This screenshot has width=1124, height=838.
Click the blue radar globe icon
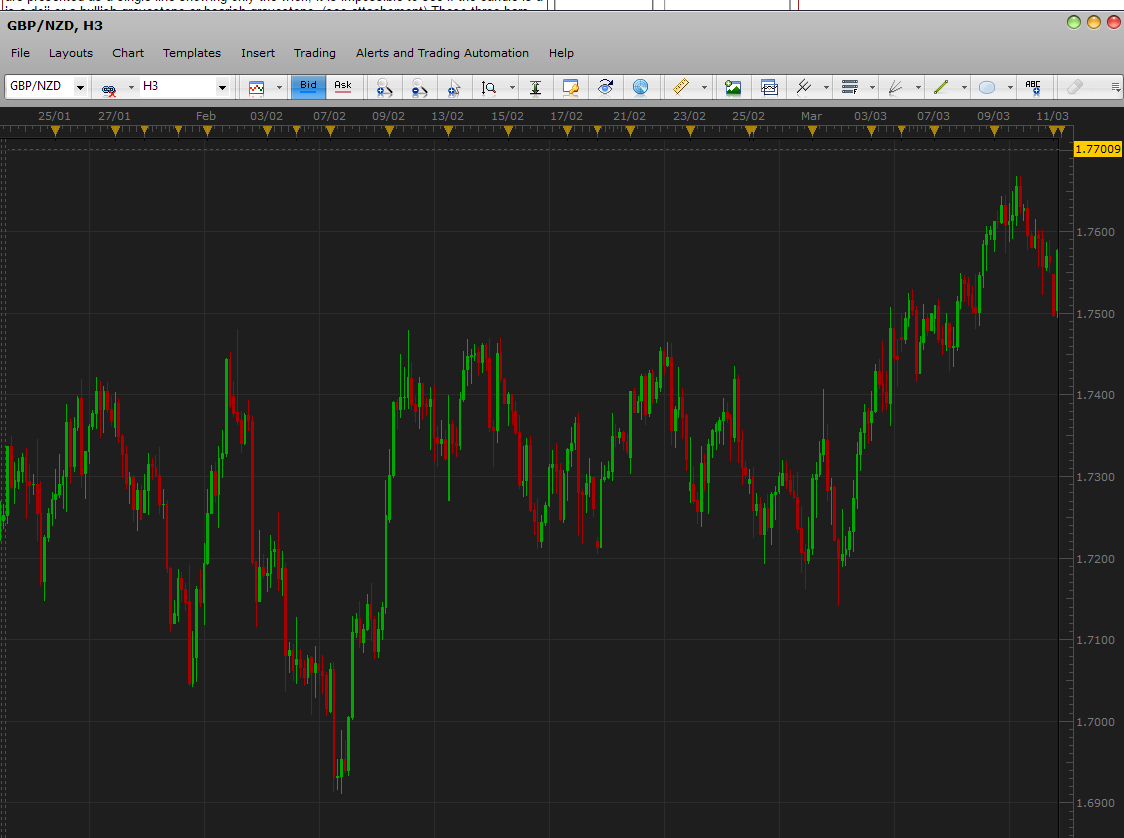640,87
